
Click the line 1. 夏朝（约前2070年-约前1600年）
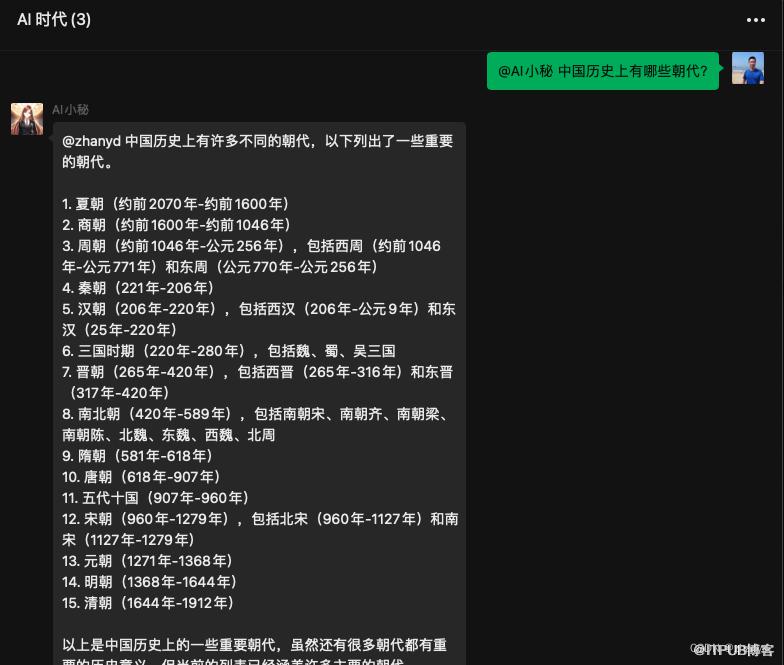coord(176,204)
